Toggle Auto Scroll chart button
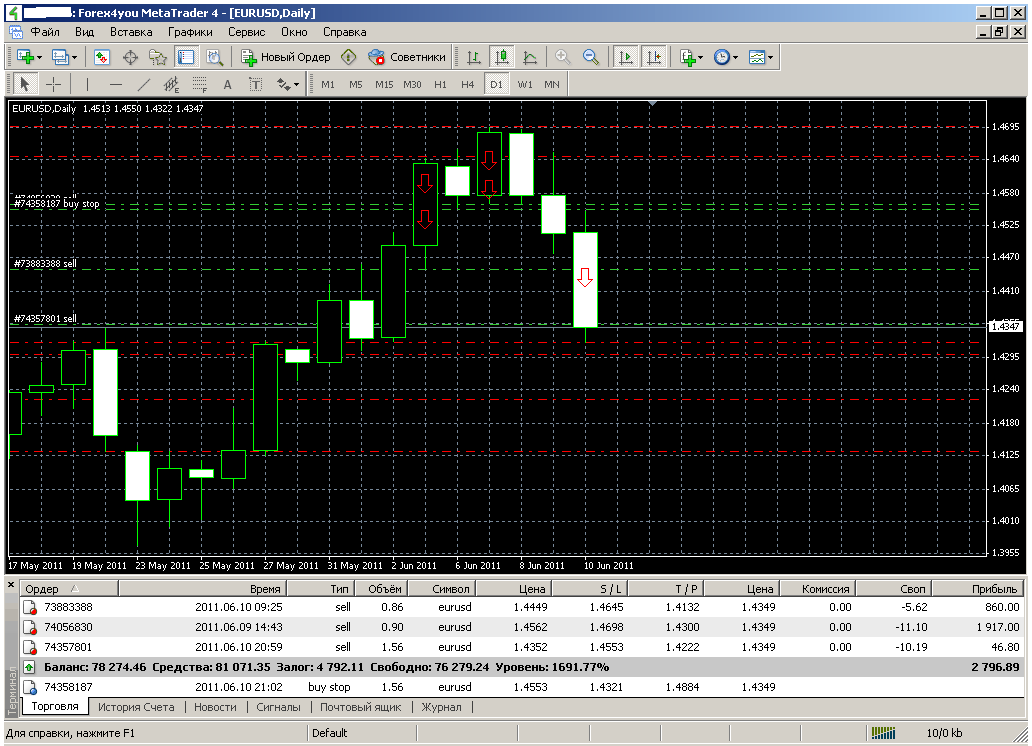The image size is (1032, 746). 626,58
